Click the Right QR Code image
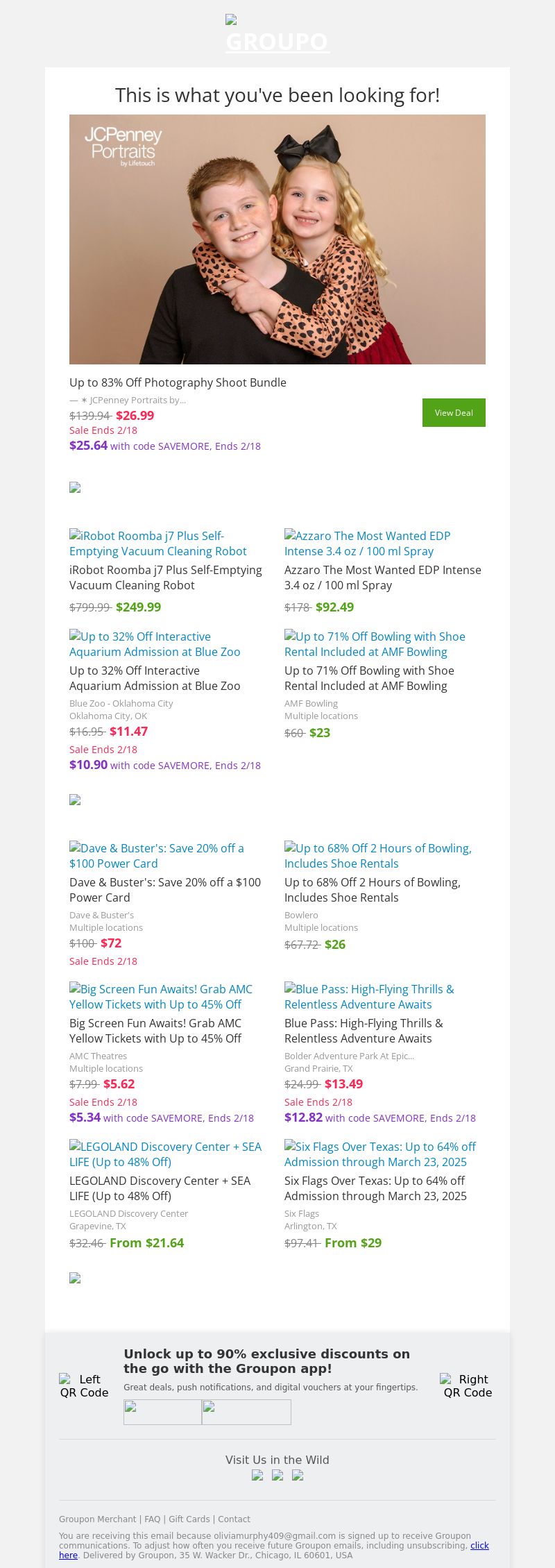 [x=468, y=1385]
